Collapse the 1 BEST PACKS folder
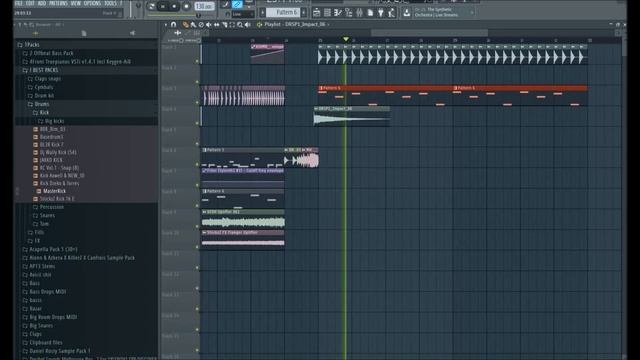This screenshot has width=640, height=360. tap(40, 70)
